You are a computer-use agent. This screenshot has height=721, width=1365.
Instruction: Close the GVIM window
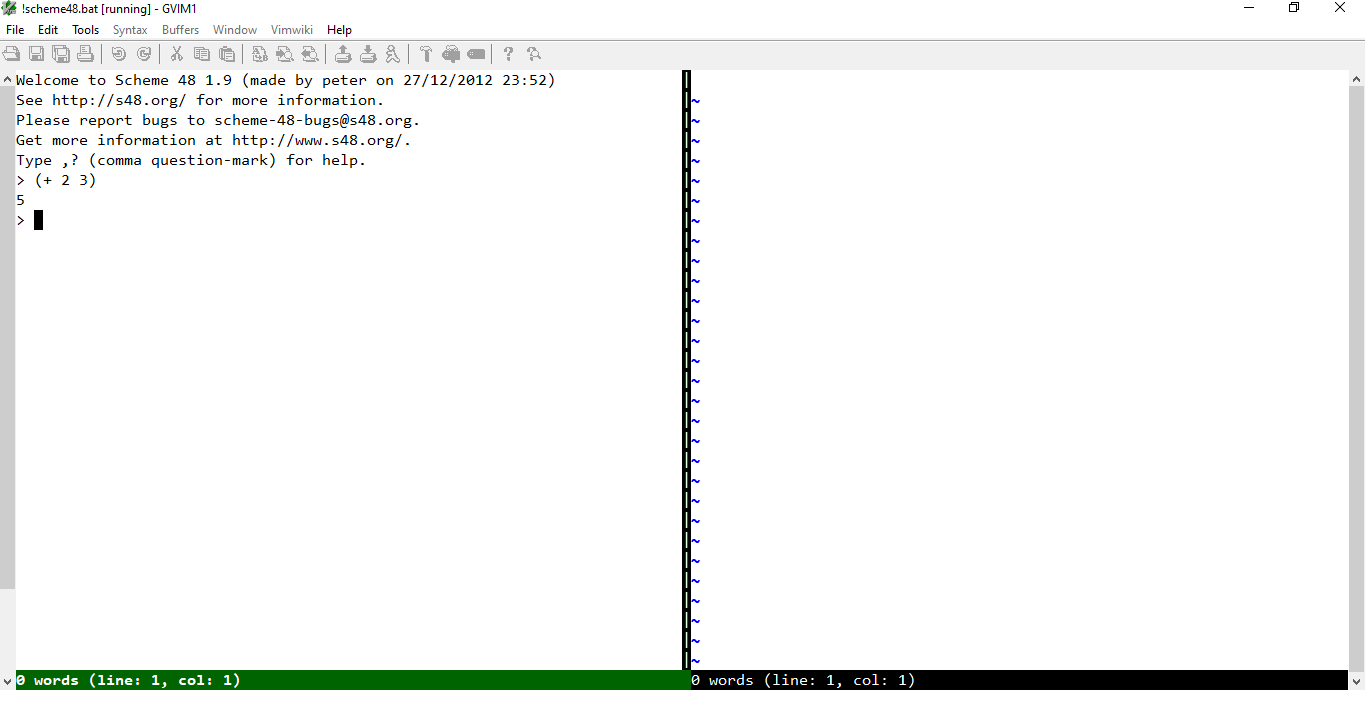point(1340,8)
